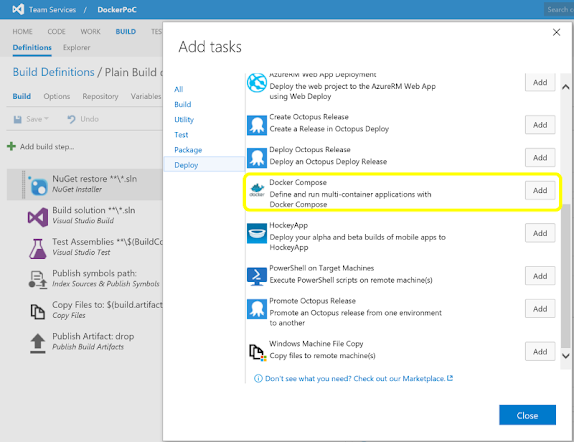Open the HOME hub menu
Viewport: 574px width, 442px height.
(x=22, y=31)
